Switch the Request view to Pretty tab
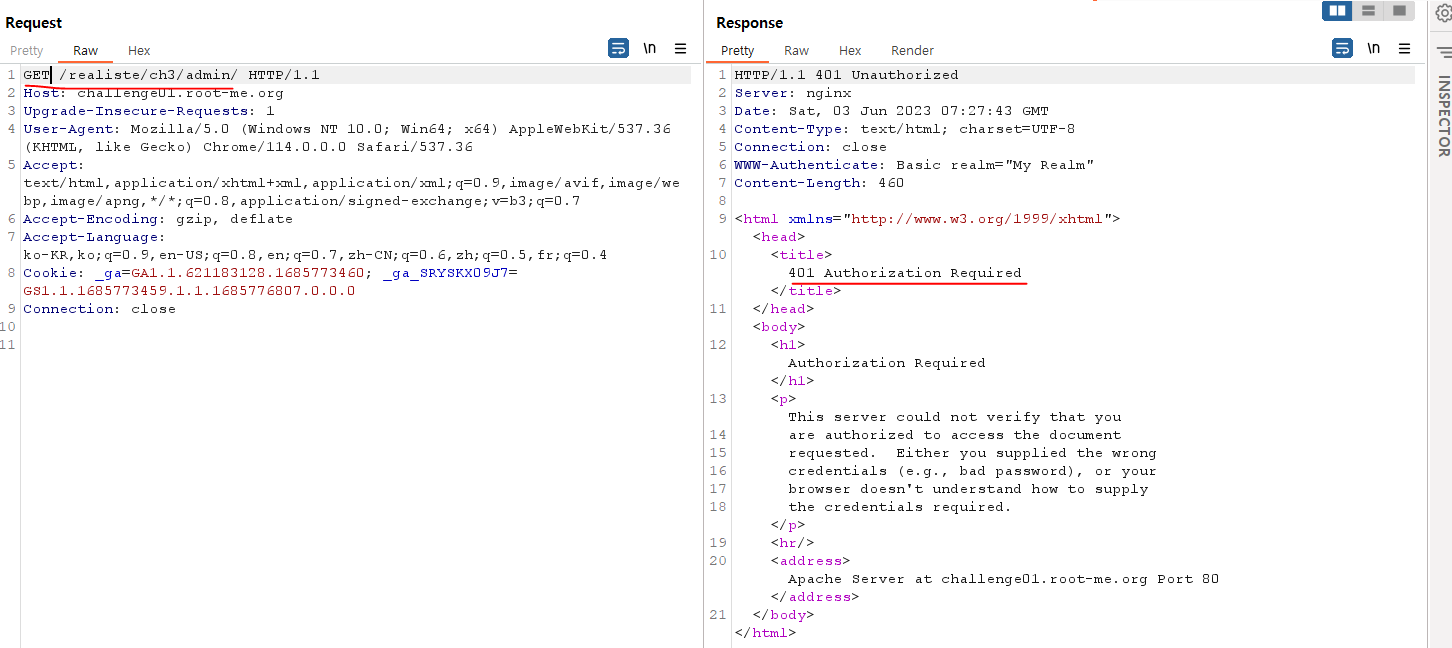Screen dimensions: 1452x648 [27, 50]
